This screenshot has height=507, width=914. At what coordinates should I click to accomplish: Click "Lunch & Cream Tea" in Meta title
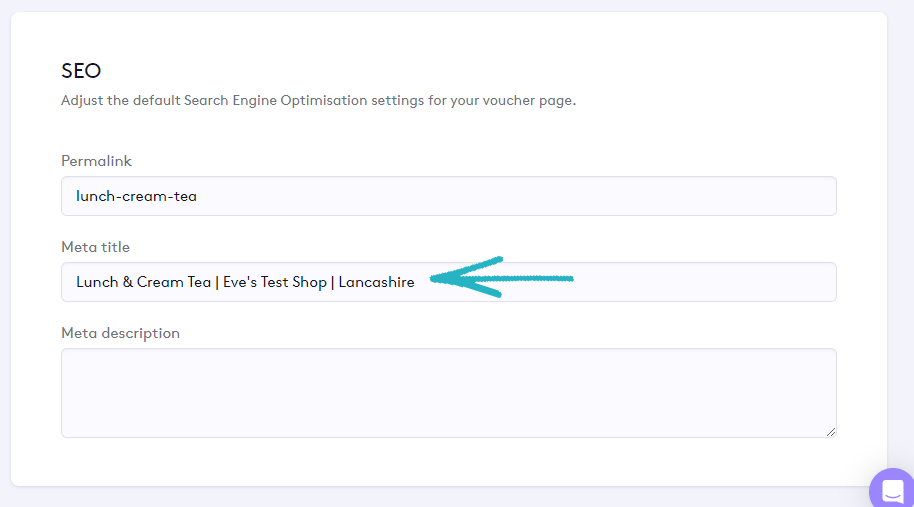(x=143, y=282)
